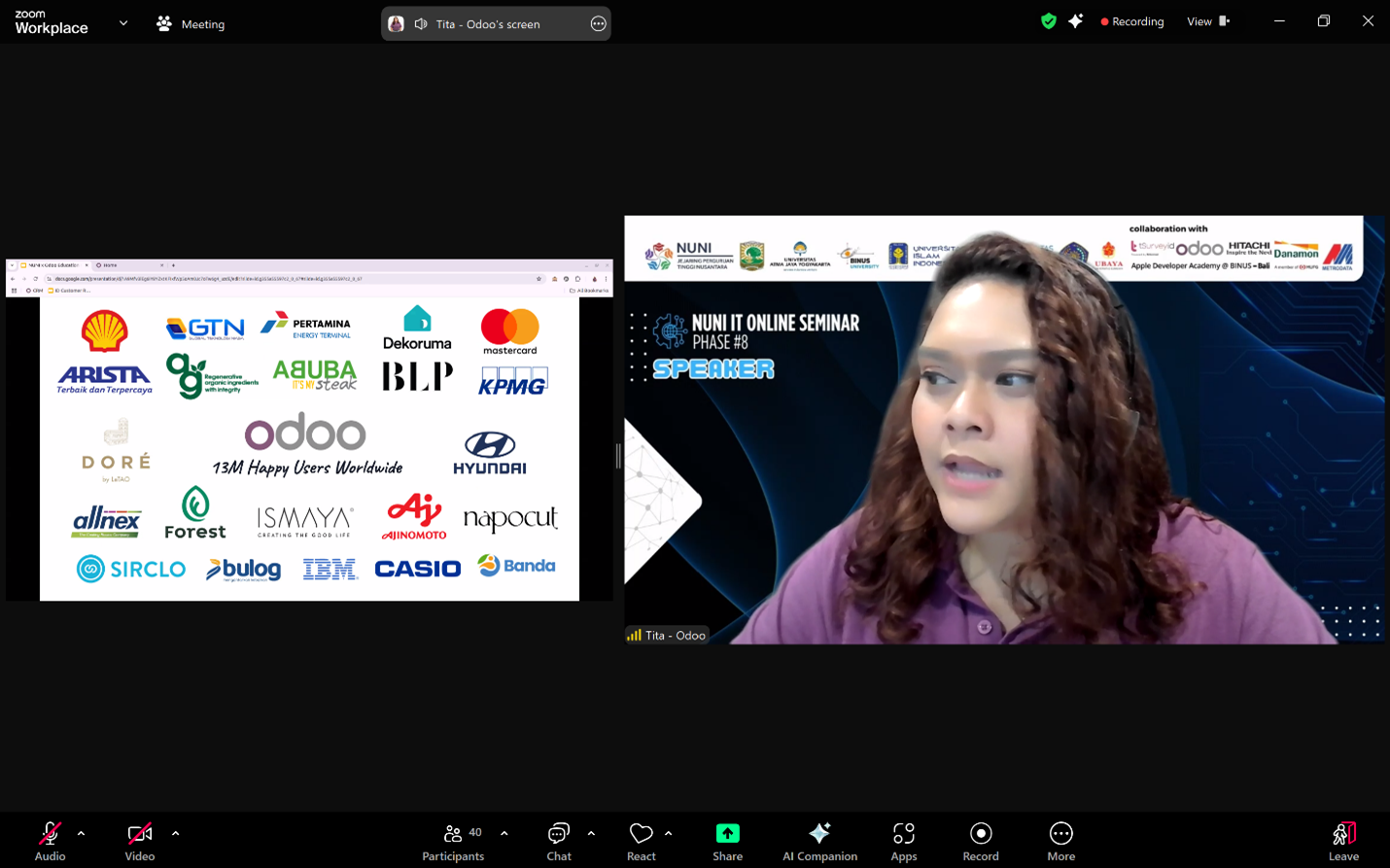Click the Meeting tab at top
The height and width of the screenshot is (868, 1390).
pos(191,23)
